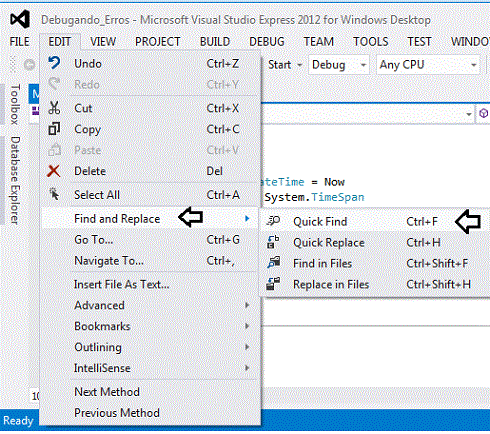This screenshot has width=490, height=434.
Task: Click the Ready status bar text
Action: 18,421
